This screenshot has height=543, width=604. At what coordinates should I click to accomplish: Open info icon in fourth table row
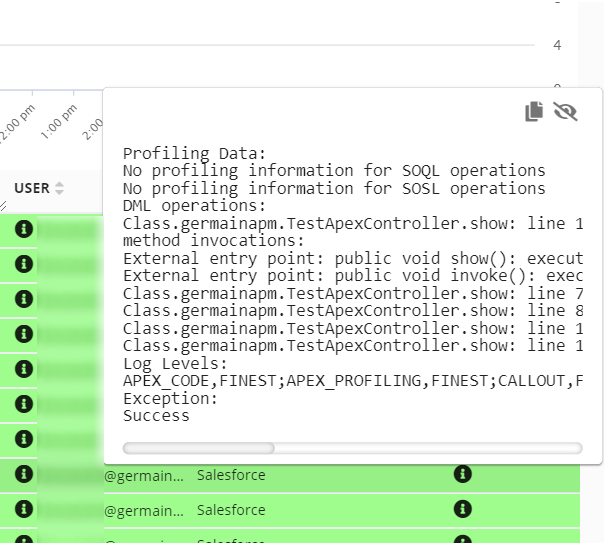pos(24,334)
